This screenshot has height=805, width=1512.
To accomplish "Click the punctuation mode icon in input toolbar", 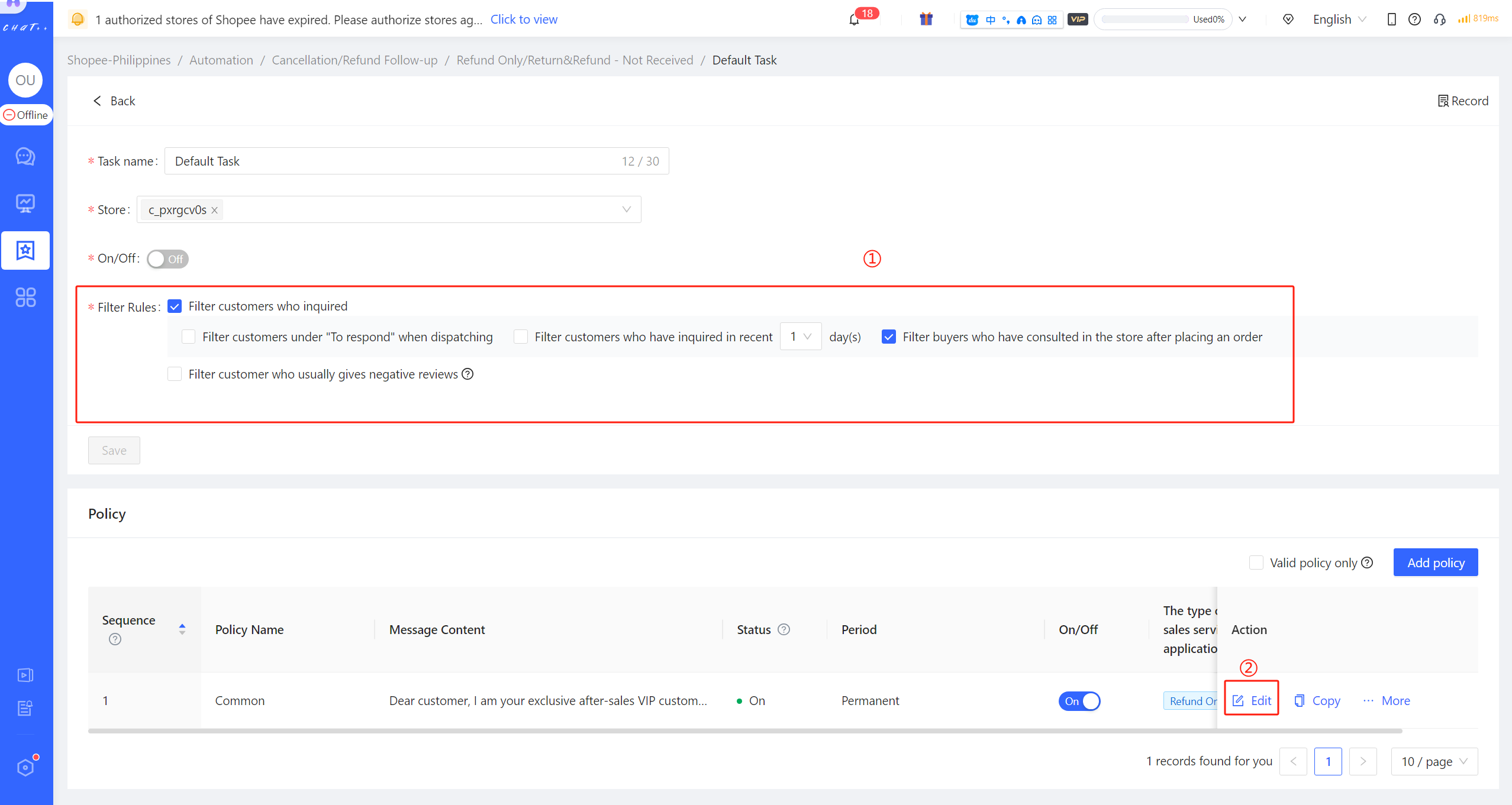I will pyautogui.click(x=1005, y=20).
